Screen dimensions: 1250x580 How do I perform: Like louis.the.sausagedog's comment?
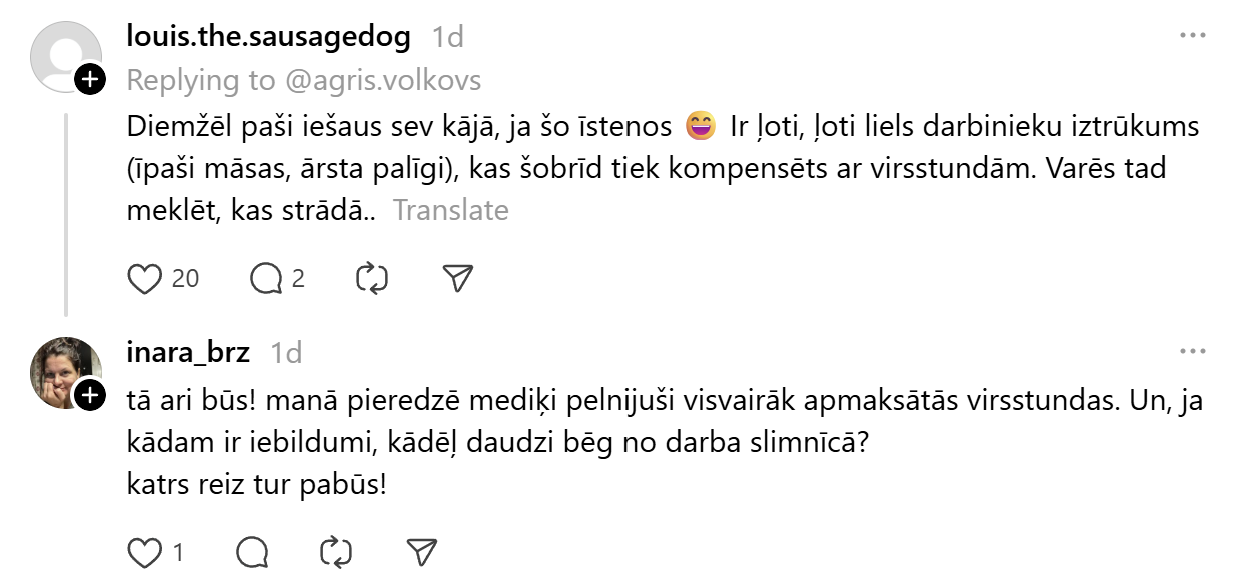coord(144,278)
